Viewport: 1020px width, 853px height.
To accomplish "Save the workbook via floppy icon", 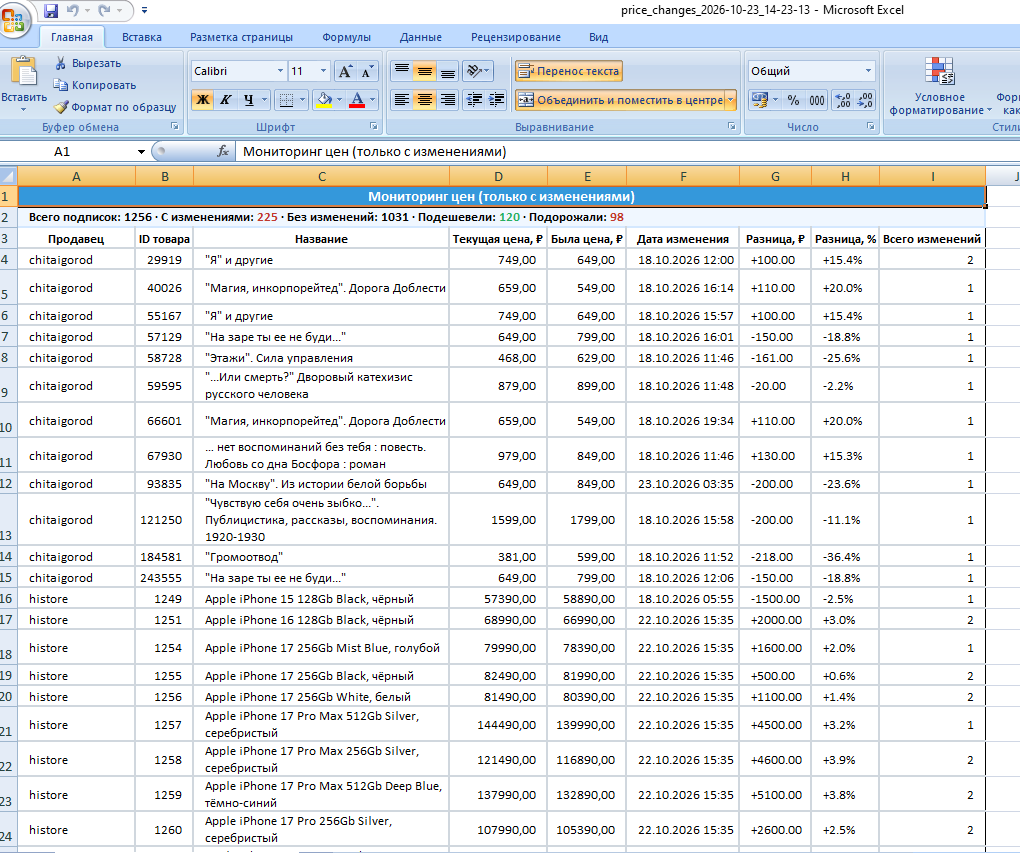I will point(51,10).
